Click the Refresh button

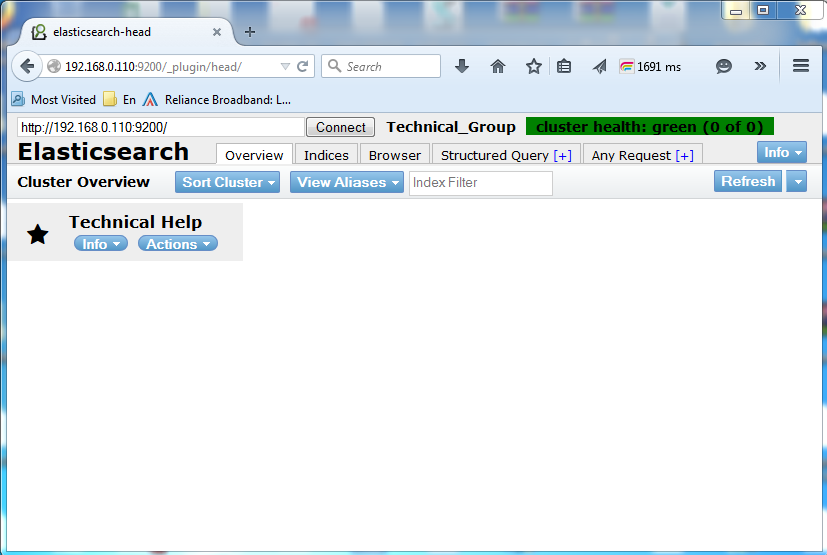coord(748,181)
